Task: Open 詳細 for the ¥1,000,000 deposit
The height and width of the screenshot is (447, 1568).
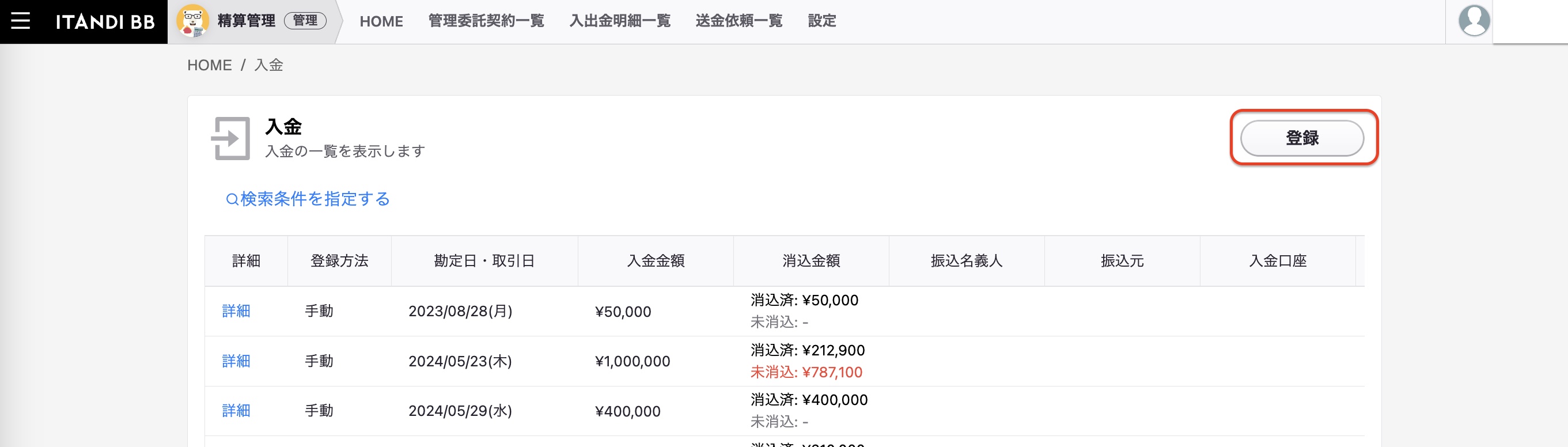Action: (x=236, y=361)
